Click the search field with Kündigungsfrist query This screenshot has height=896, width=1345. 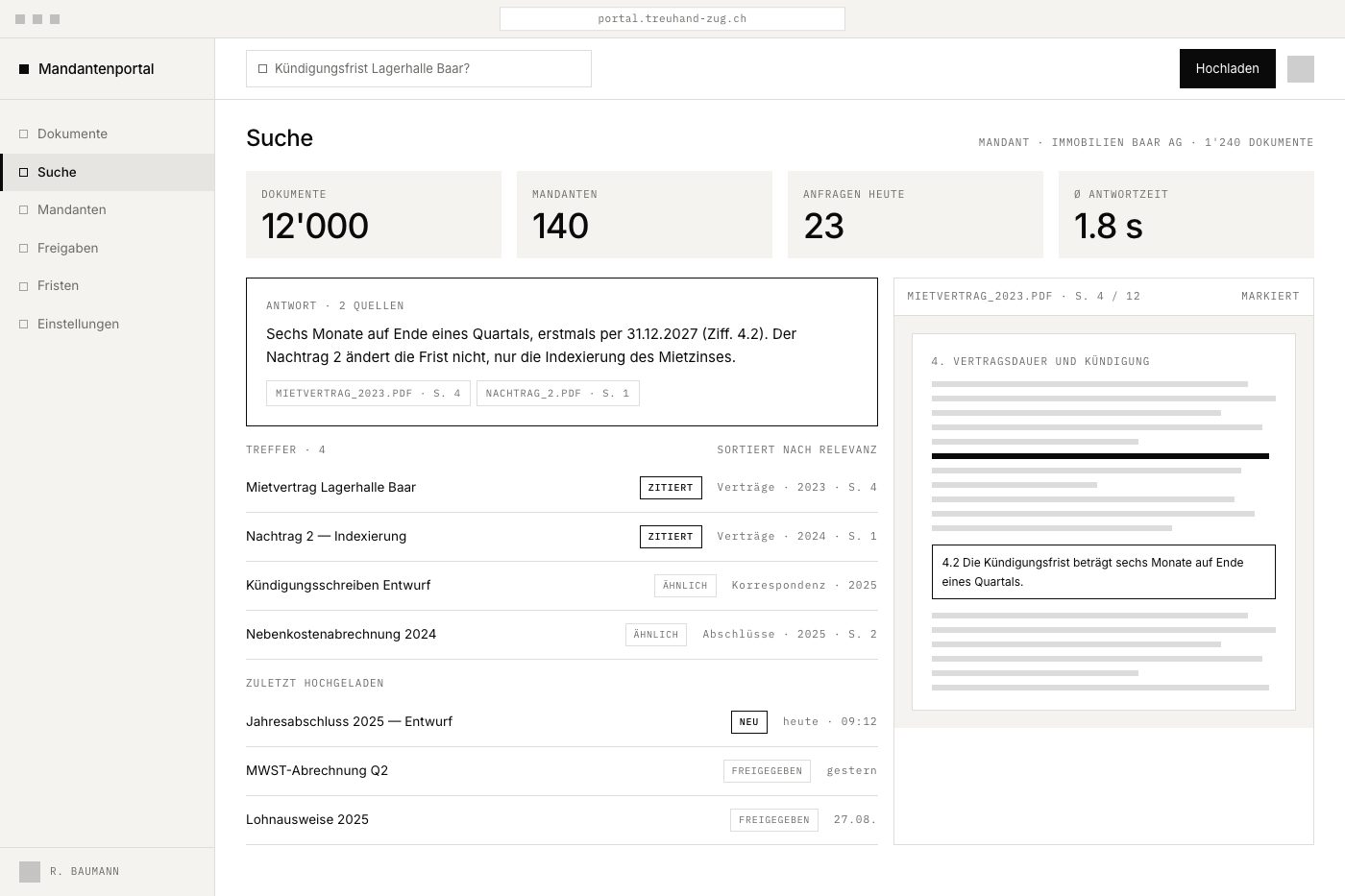(x=419, y=68)
